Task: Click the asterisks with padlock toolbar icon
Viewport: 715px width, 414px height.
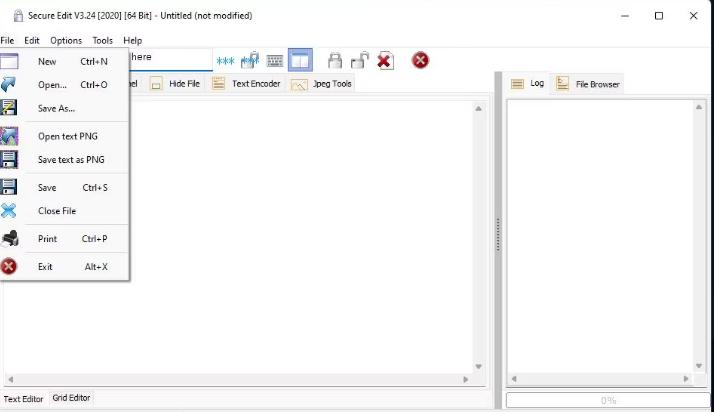Action: click(250, 60)
